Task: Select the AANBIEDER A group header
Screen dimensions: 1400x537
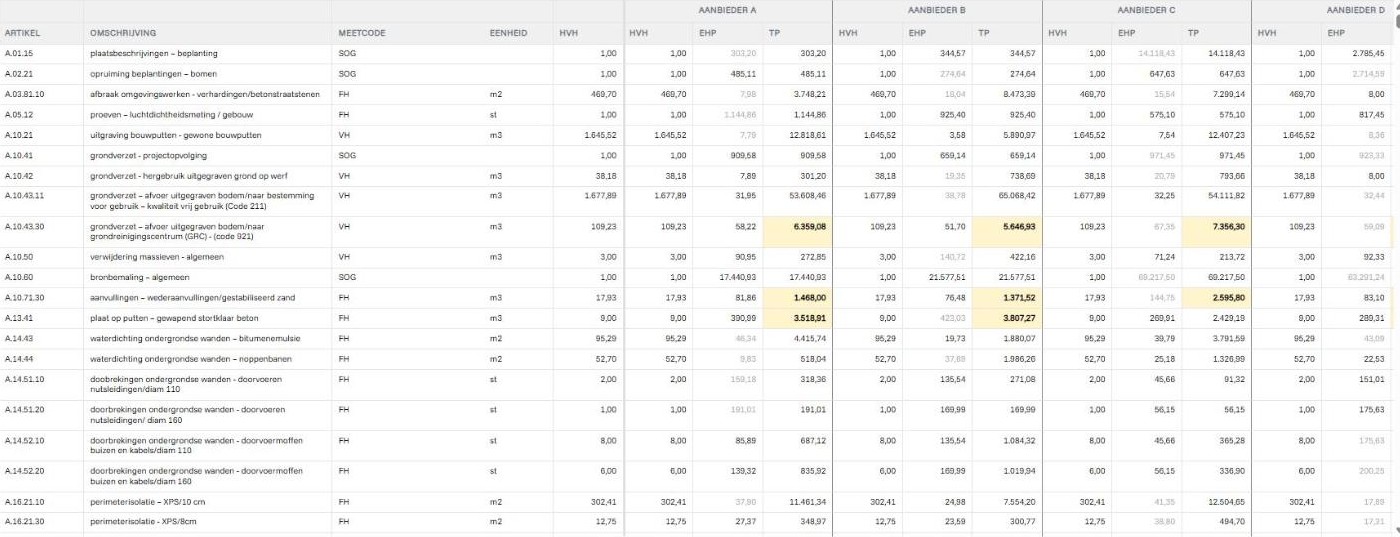Action: 727,10
